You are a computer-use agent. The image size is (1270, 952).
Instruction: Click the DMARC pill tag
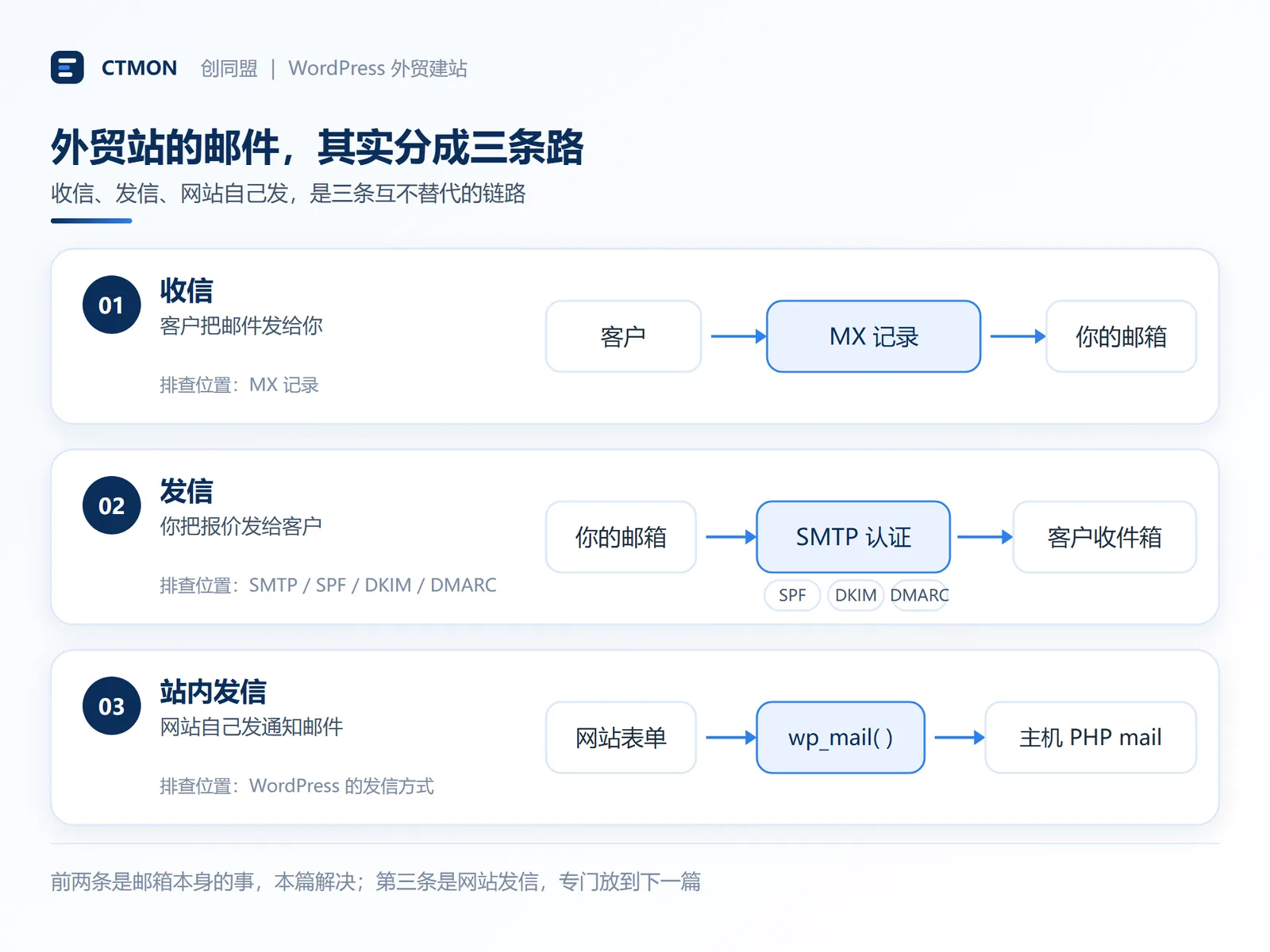point(919,595)
